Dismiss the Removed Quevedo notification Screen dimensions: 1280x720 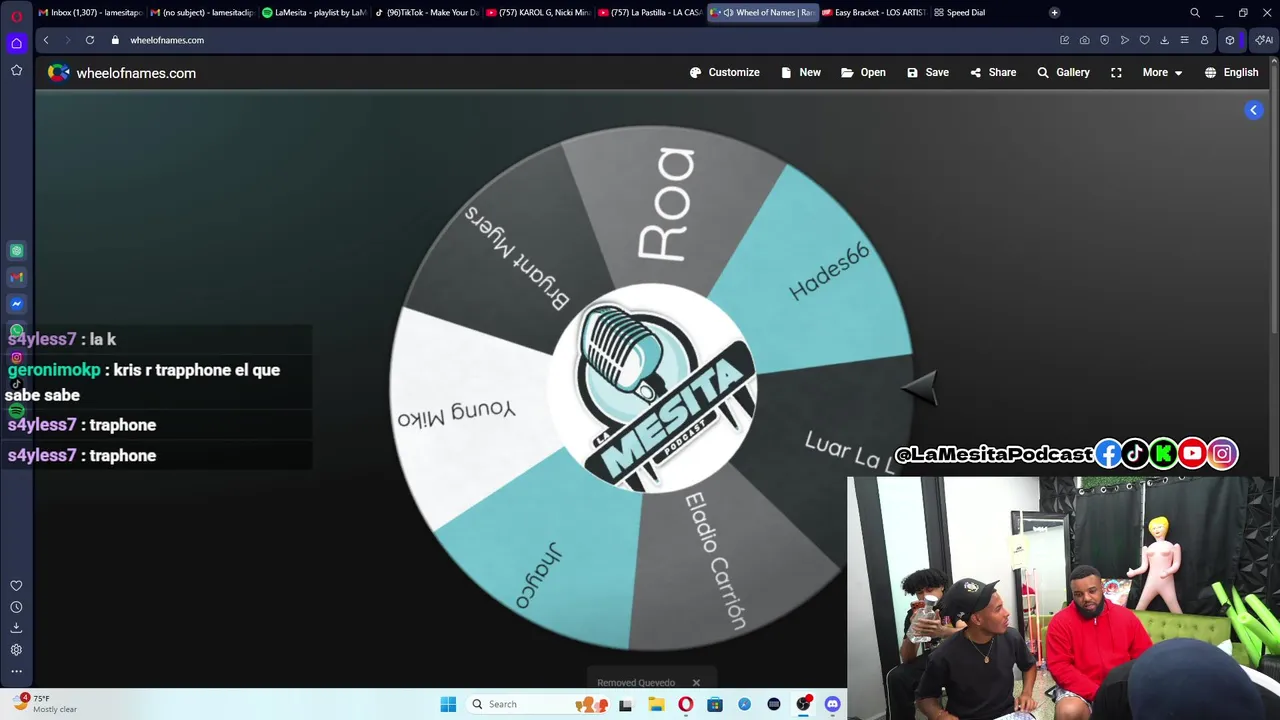(696, 683)
